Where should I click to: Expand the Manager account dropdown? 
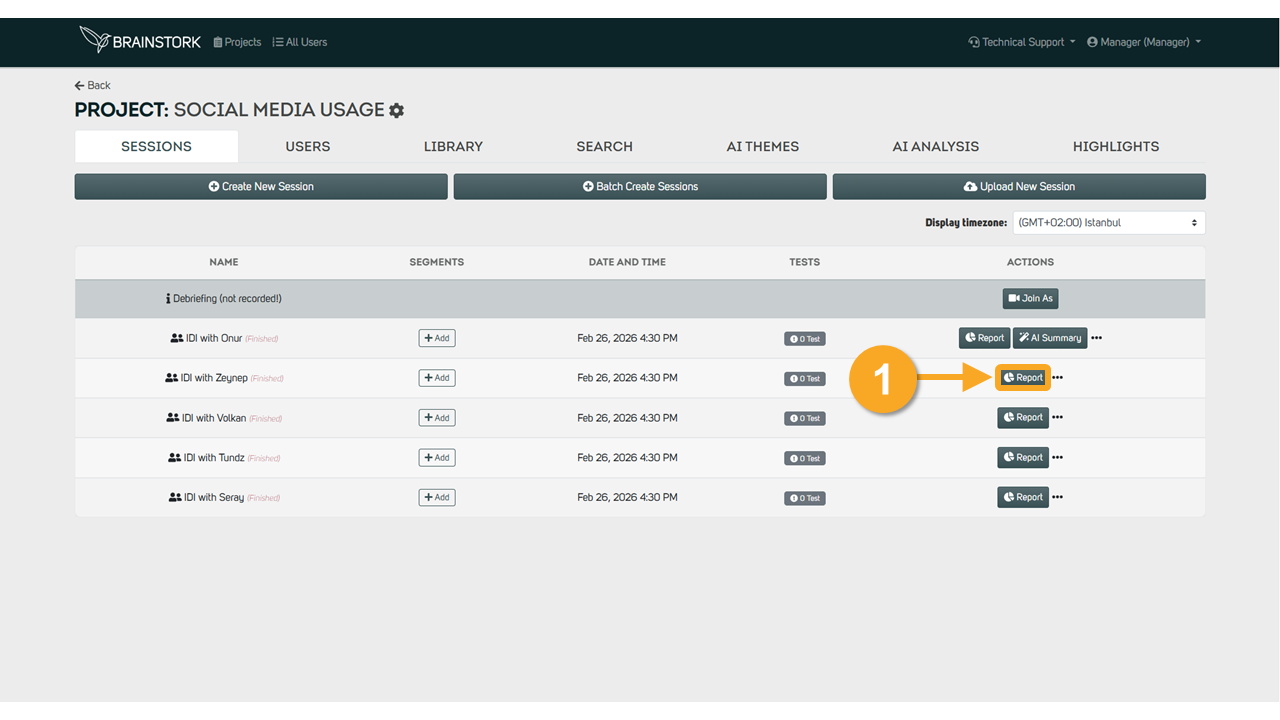pos(1144,42)
